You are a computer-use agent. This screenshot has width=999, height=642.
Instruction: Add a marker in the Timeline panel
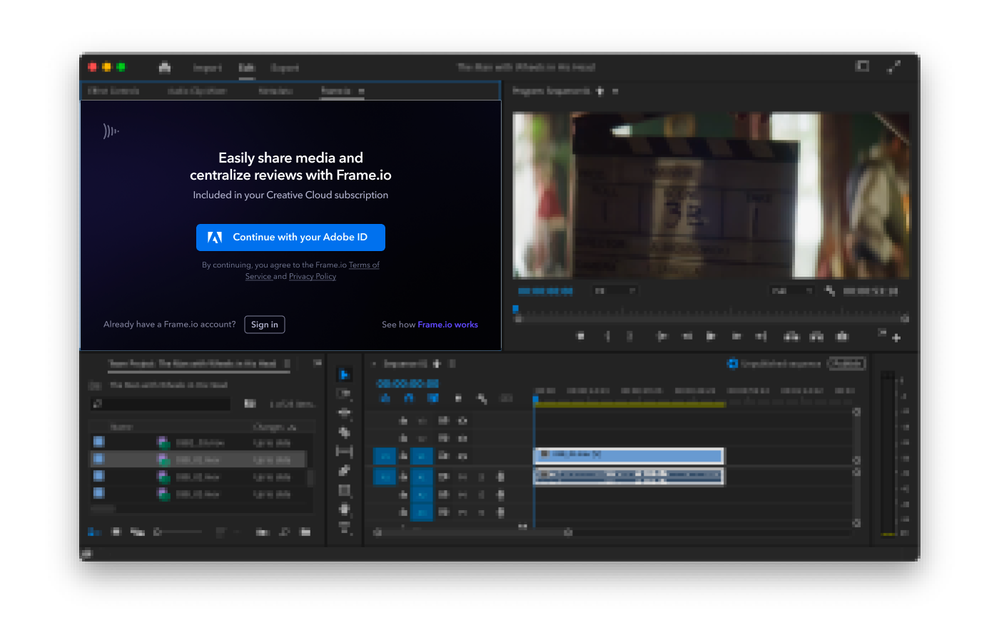[x=458, y=399]
